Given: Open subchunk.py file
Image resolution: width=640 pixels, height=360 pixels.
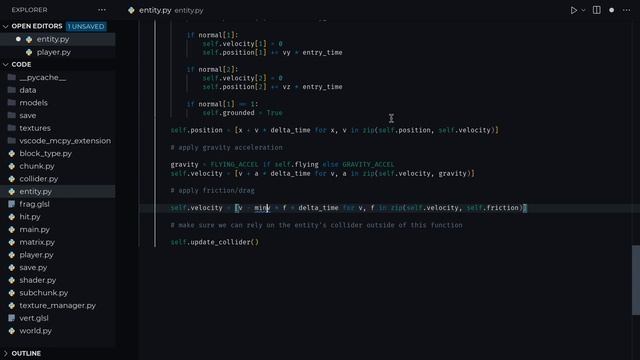Looking at the screenshot, I should click(44, 293).
